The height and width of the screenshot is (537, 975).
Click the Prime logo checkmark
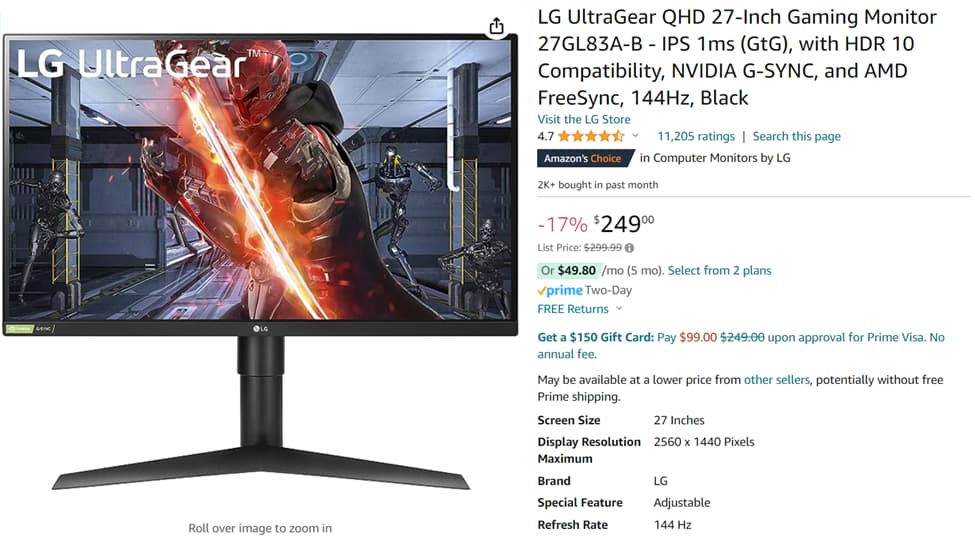[x=542, y=291]
